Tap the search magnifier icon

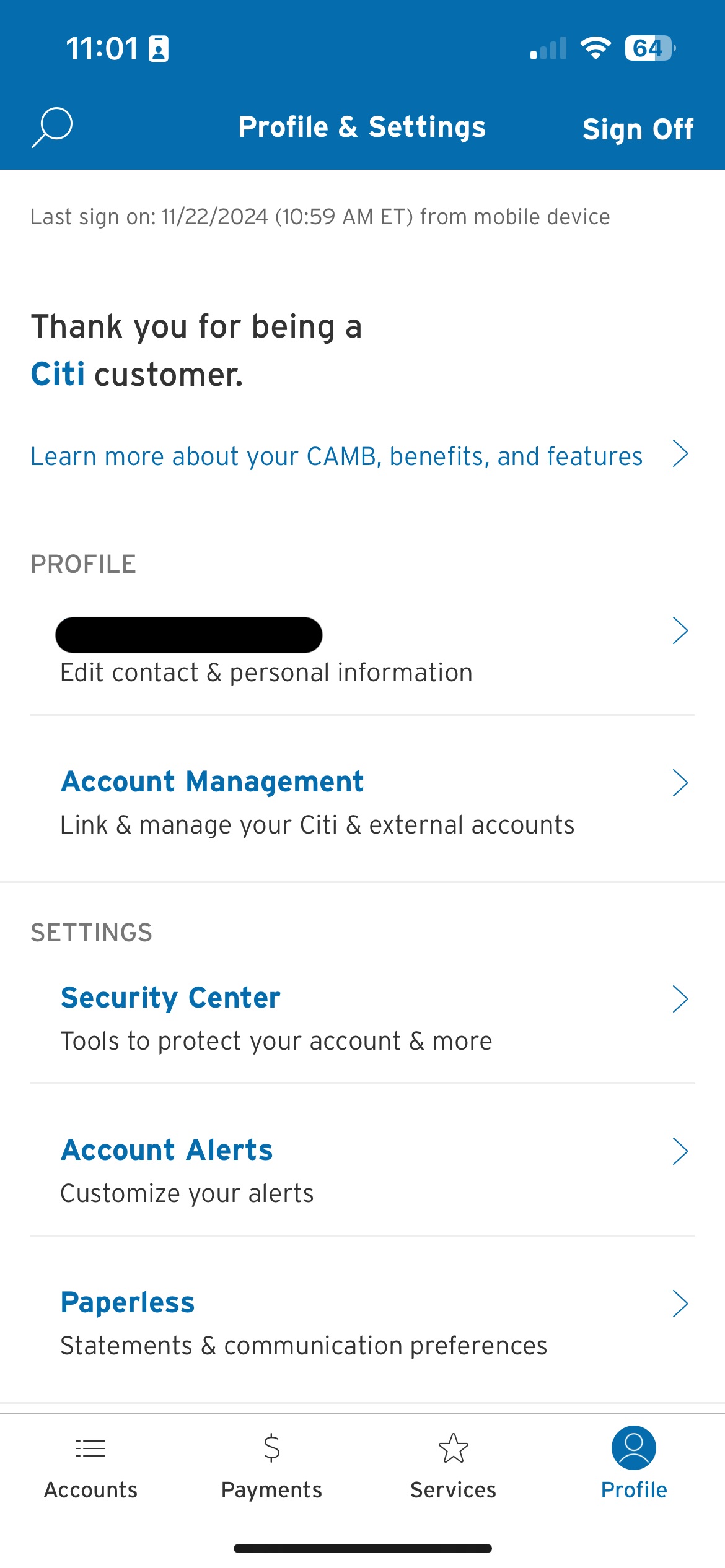(52, 128)
